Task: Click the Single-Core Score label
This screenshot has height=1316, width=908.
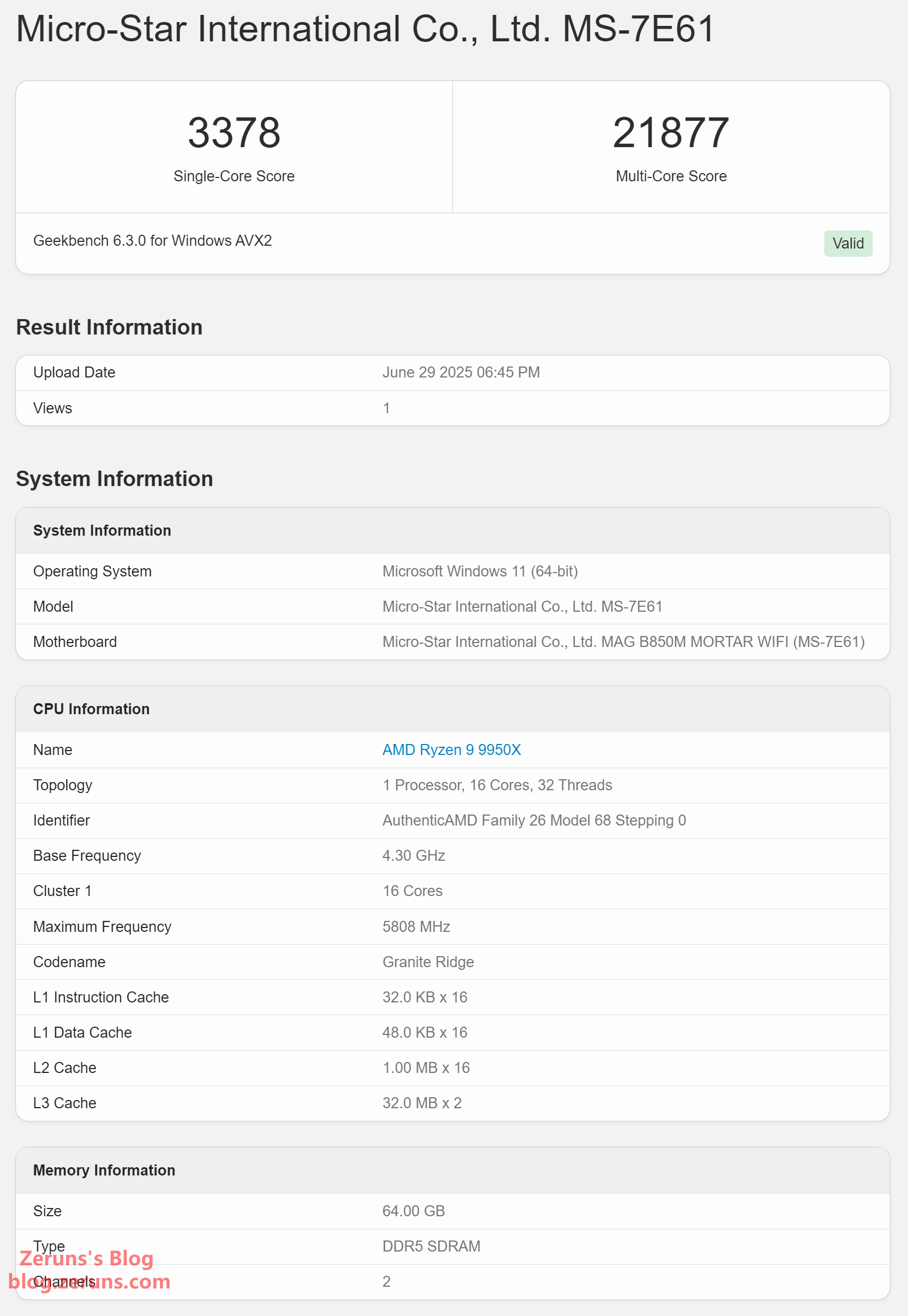Action: coord(234,176)
